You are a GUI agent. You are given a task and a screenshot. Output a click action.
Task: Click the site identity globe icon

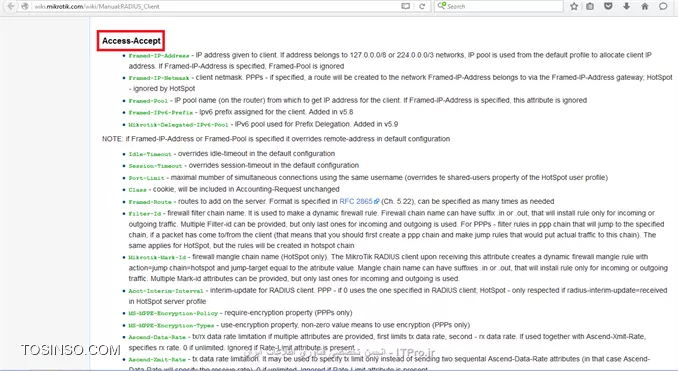pos(25,6)
